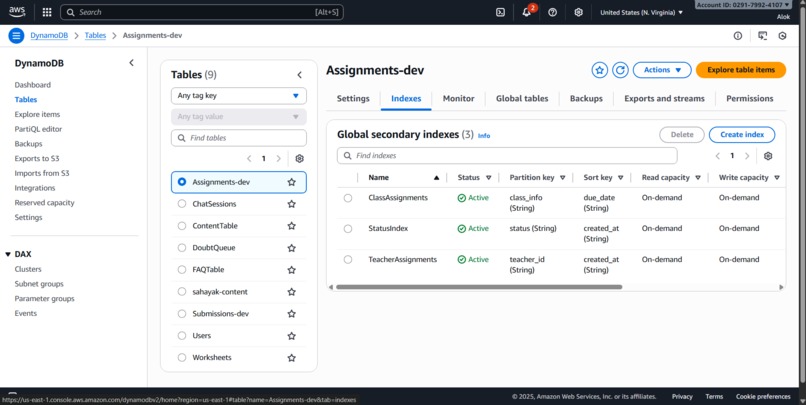This screenshot has height=405, width=806.
Task: Go to next page of indexes
Action: coord(747,156)
